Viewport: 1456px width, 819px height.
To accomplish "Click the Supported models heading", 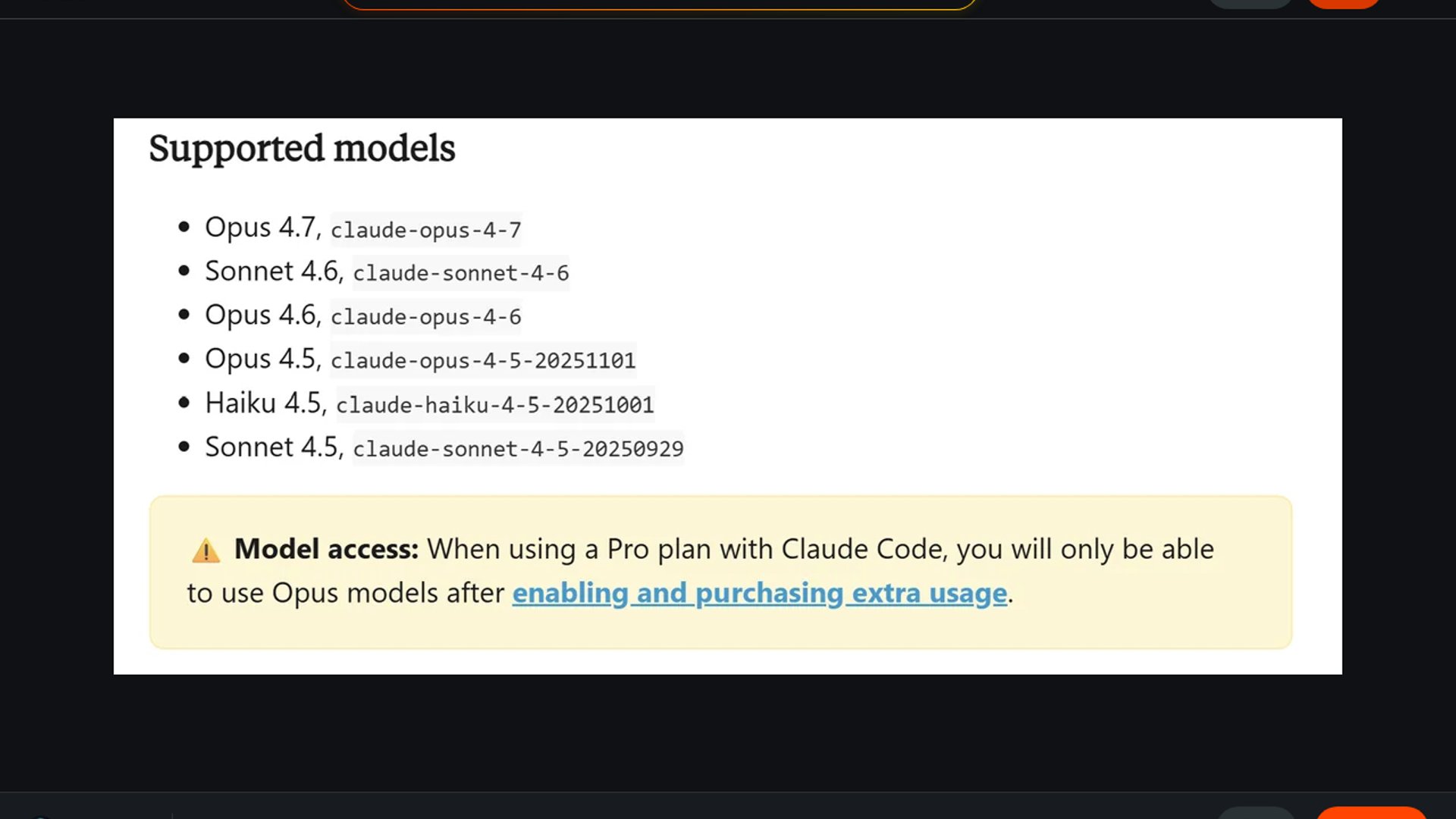I will [x=302, y=148].
